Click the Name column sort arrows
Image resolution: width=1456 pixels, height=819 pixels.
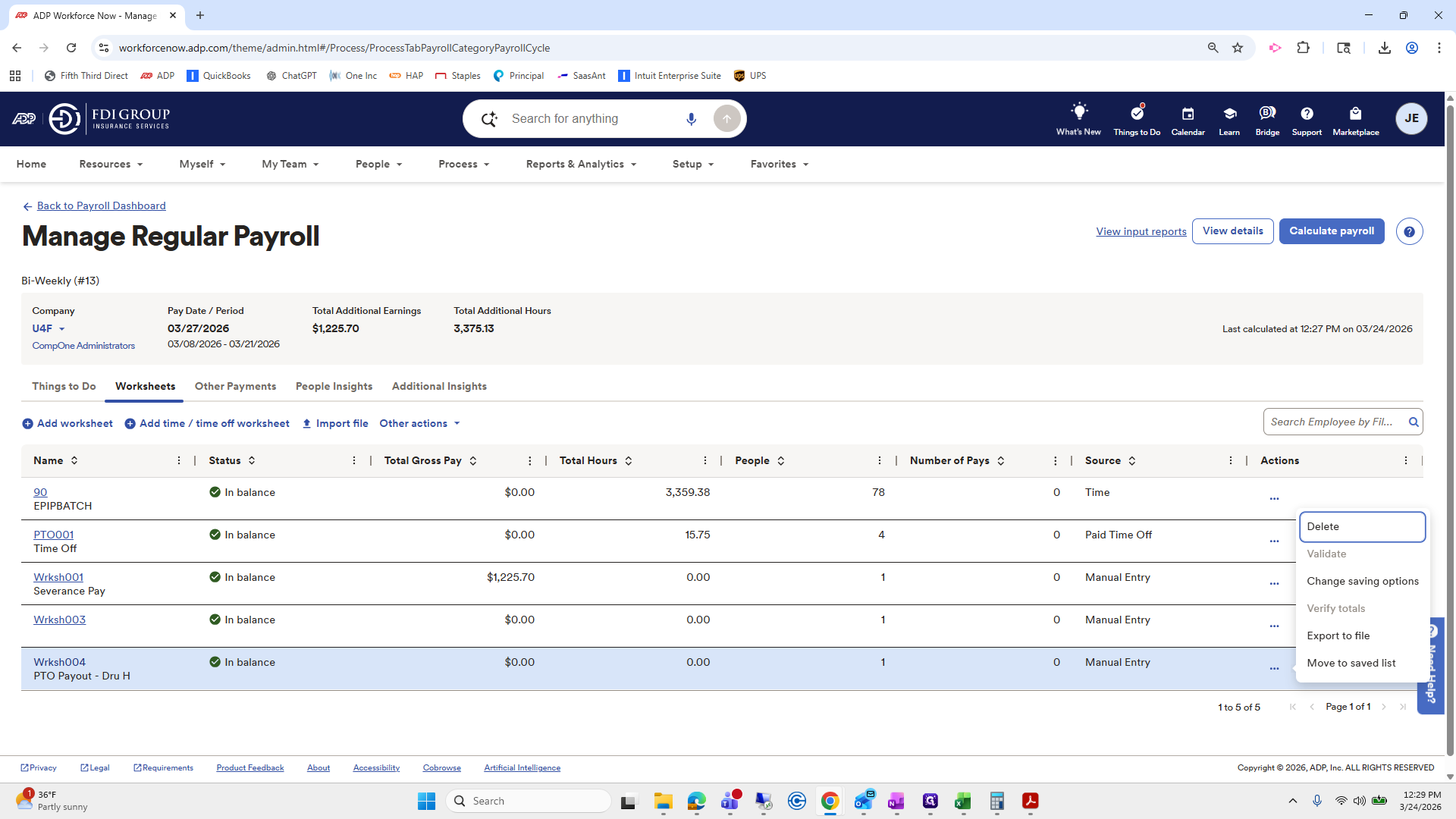tap(74, 461)
